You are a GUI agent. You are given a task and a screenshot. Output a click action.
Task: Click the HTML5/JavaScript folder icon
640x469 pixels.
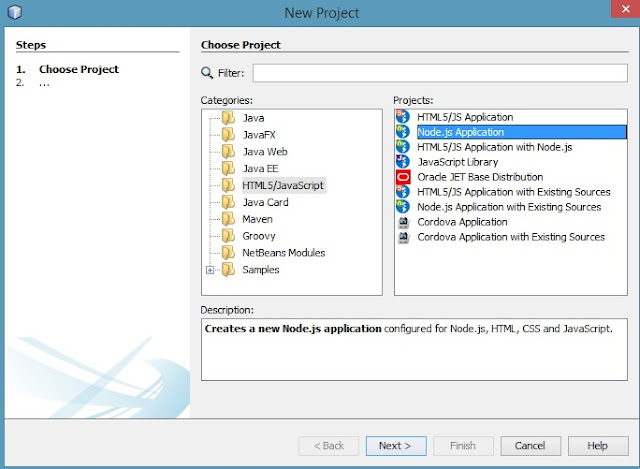point(228,185)
